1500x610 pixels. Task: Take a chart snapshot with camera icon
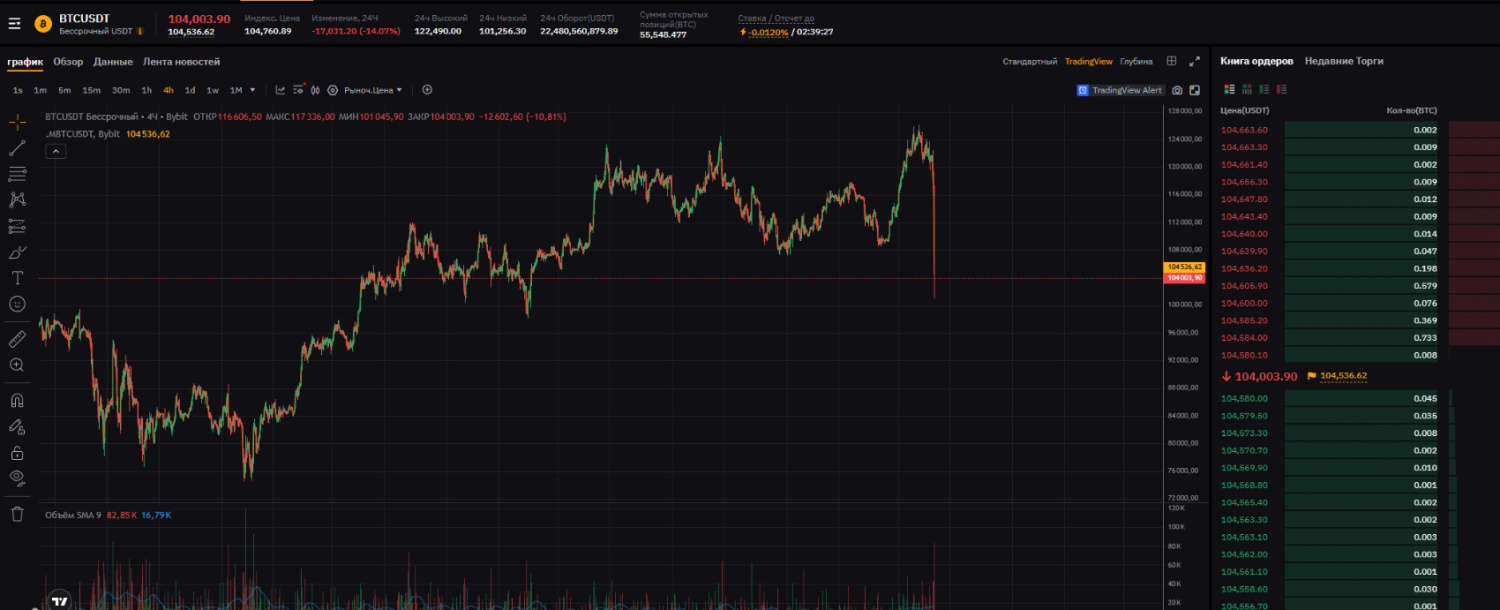pyautogui.click(x=1177, y=90)
